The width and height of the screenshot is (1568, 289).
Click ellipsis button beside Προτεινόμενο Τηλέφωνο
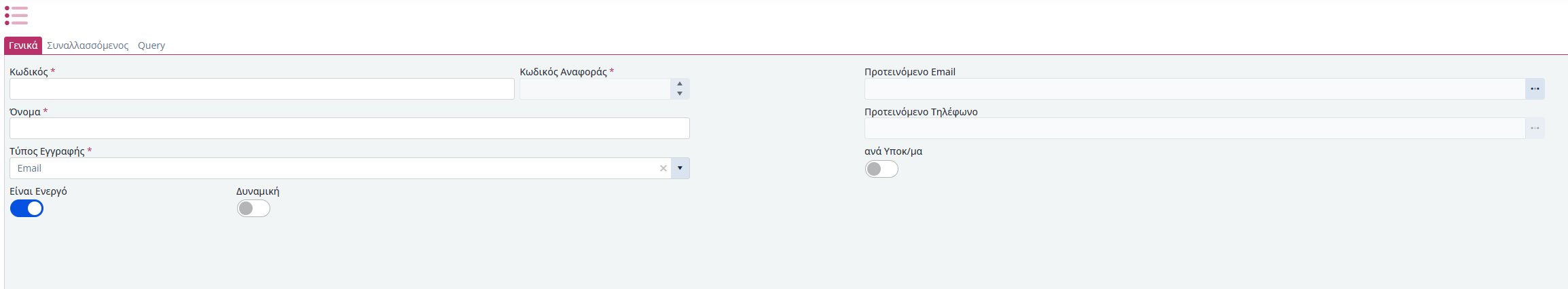coord(1535,128)
